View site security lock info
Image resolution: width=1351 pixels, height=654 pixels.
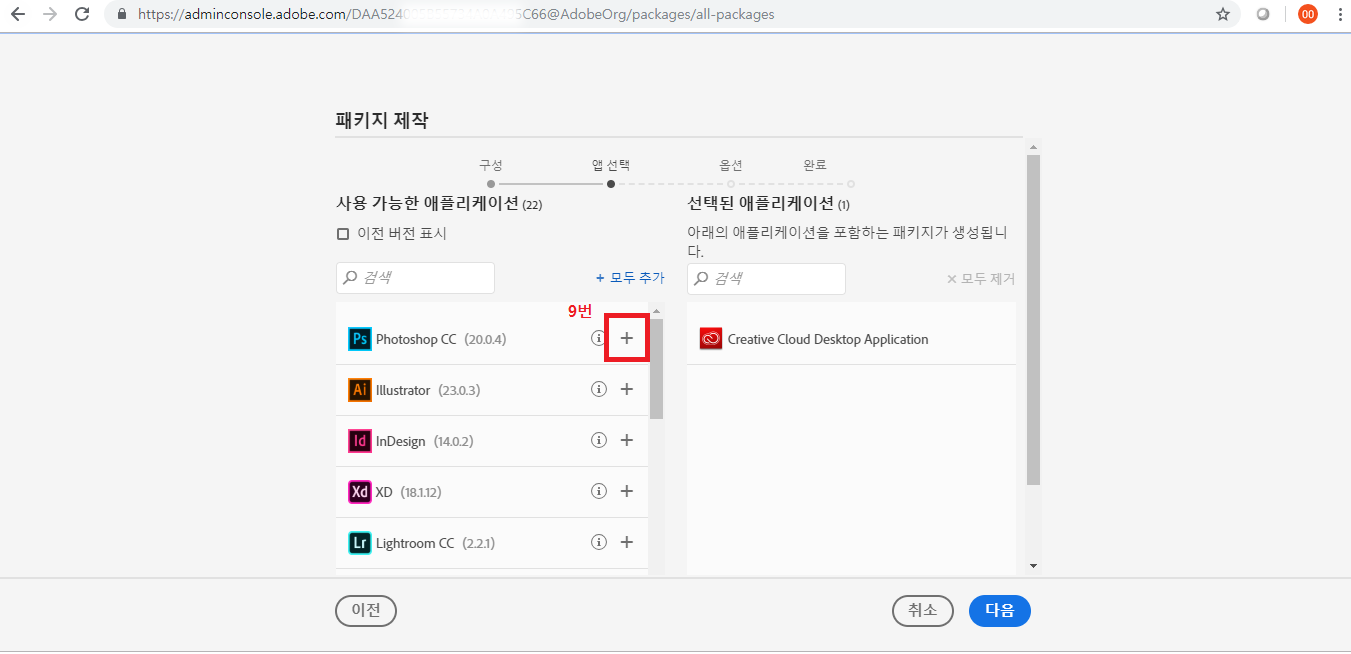tap(123, 15)
